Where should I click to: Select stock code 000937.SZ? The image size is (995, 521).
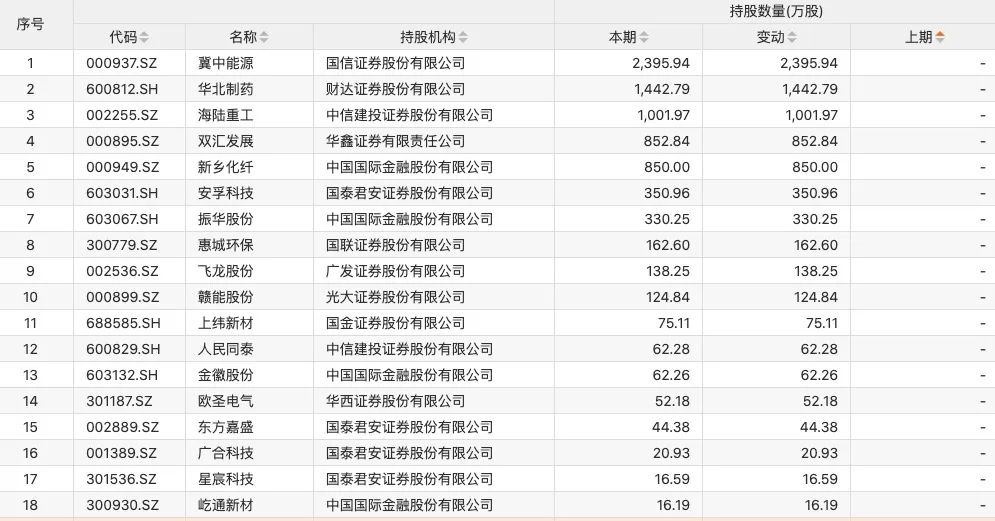tap(122, 63)
